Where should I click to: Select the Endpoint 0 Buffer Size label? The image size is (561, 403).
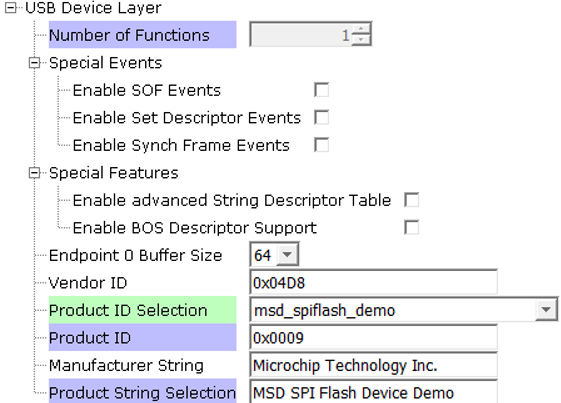pyautogui.click(x=135, y=255)
